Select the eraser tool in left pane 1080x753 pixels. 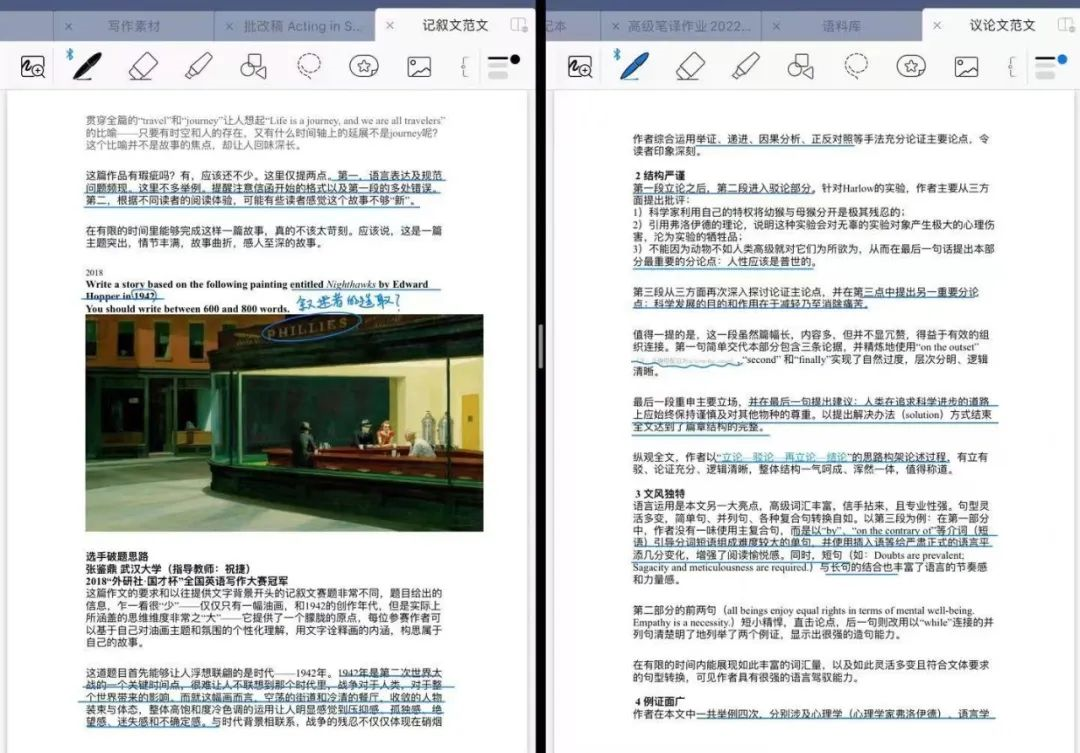point(144,66)
